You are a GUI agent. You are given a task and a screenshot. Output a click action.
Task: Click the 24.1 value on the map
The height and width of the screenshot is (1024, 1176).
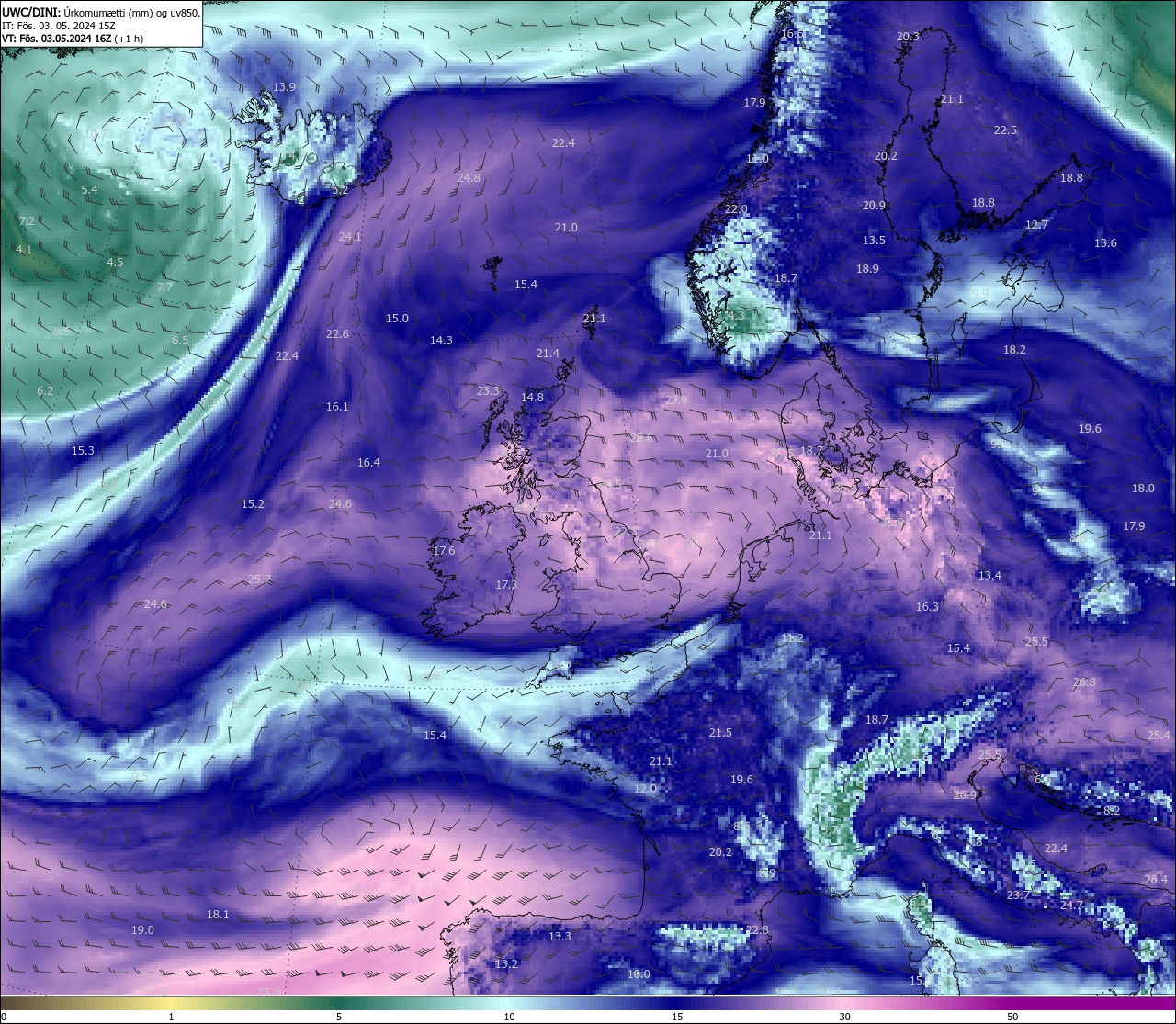(350, 237)
